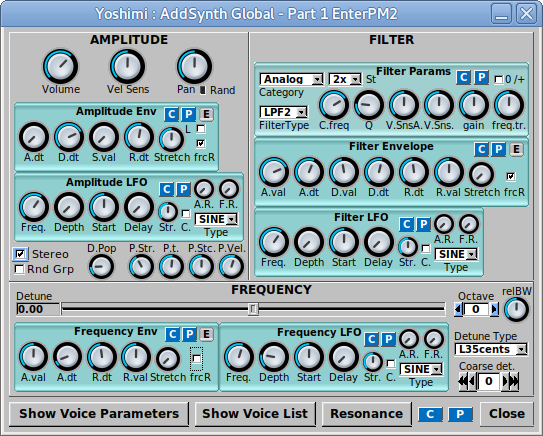
Task: Increase Octave with the right arrow
Action: pos(495,309)
